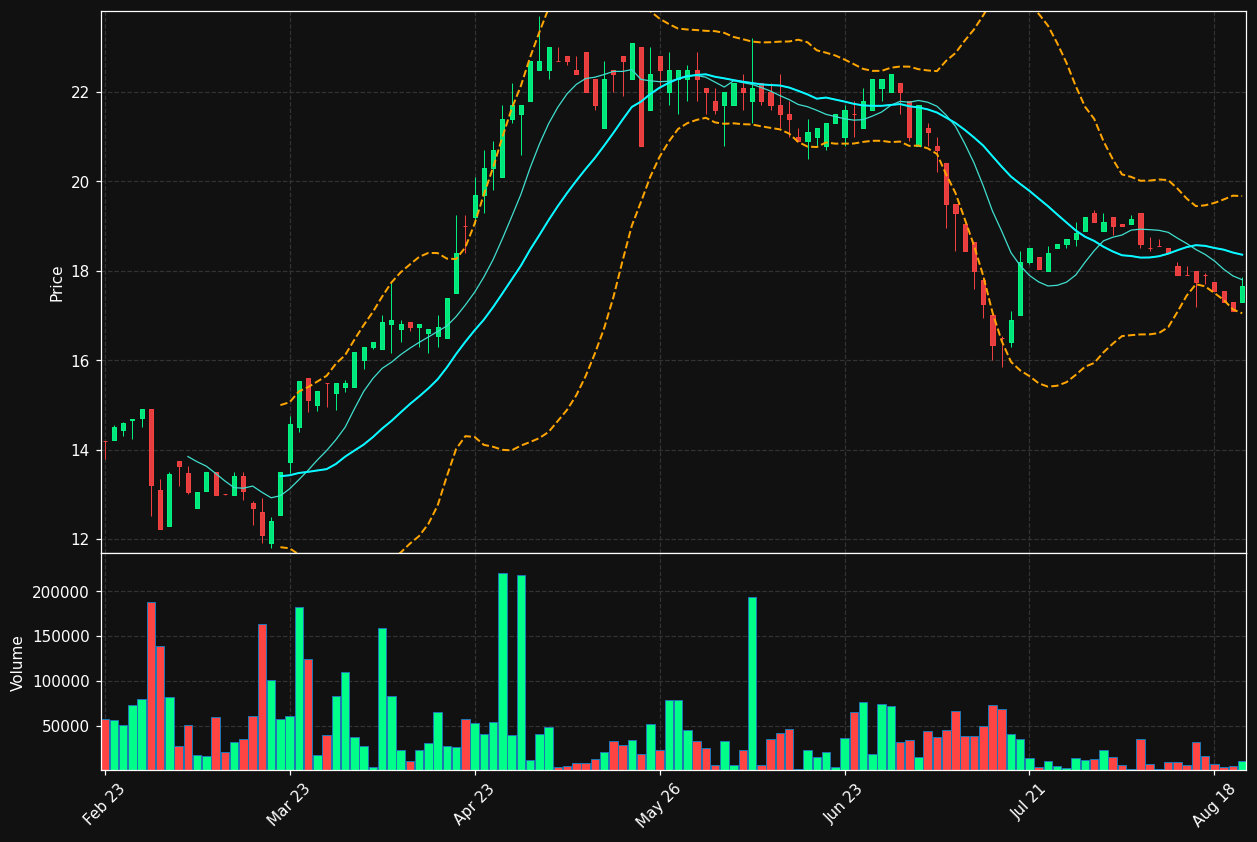
Task: Click the "Price" axis title
Action: pos(57,283)
